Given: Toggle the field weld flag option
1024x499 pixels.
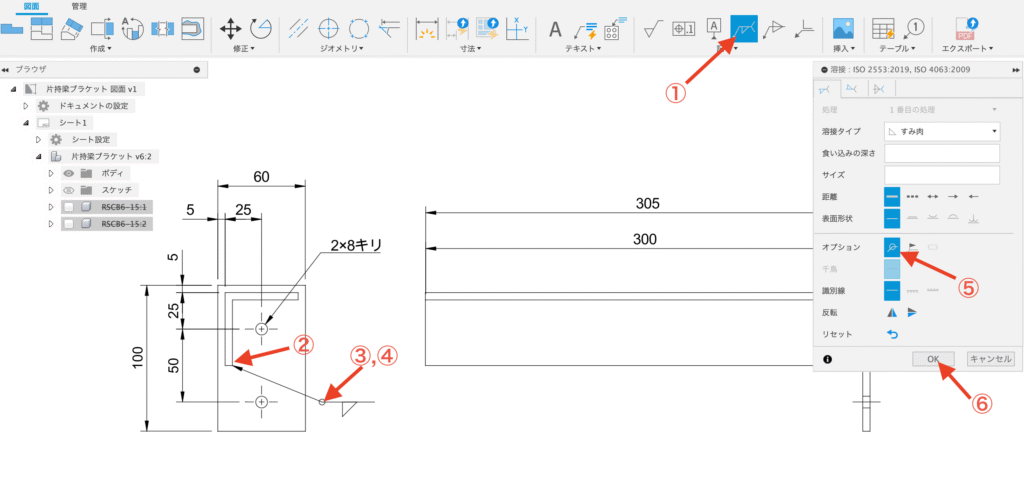Looking at the screenshot, I should point(913,247).
